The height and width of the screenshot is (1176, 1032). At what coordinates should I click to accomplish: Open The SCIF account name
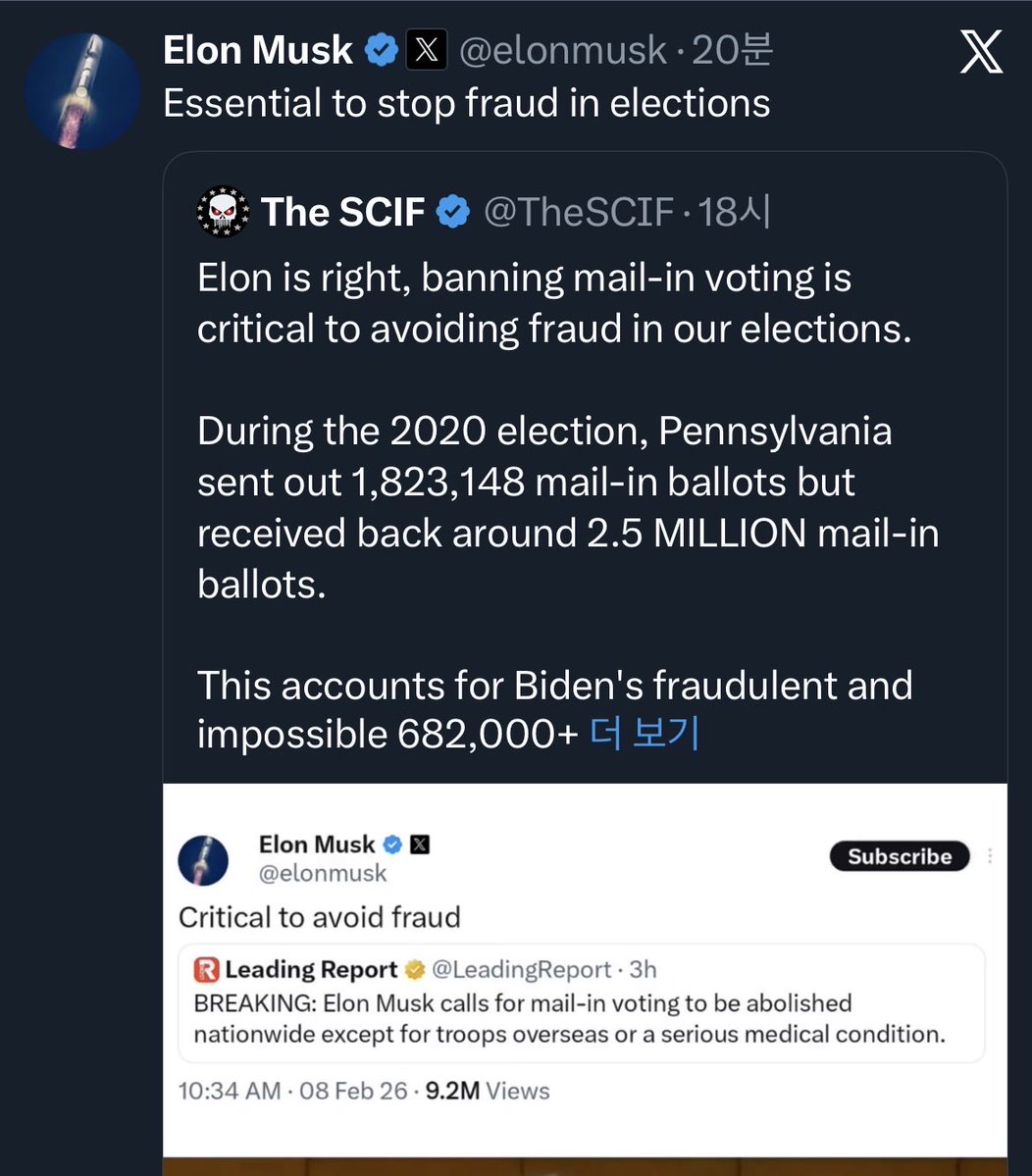coord(342,212)
